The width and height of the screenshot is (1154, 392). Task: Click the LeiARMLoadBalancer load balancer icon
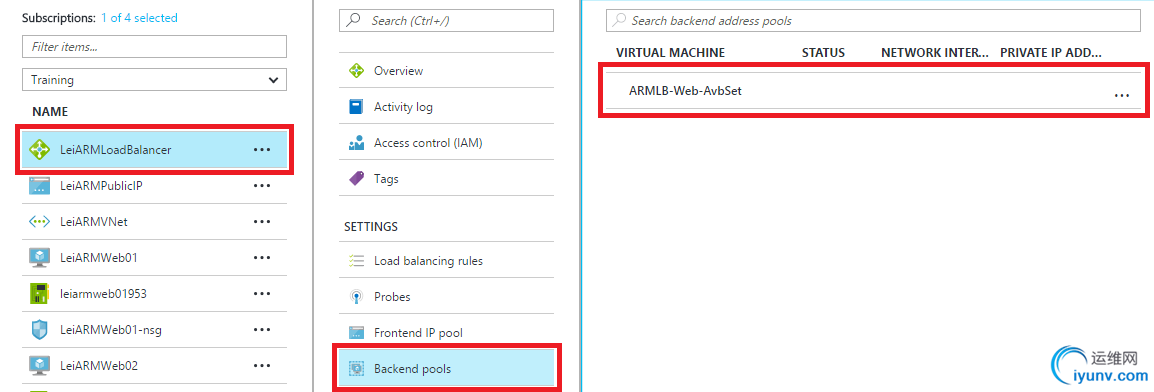coord(39,149)
